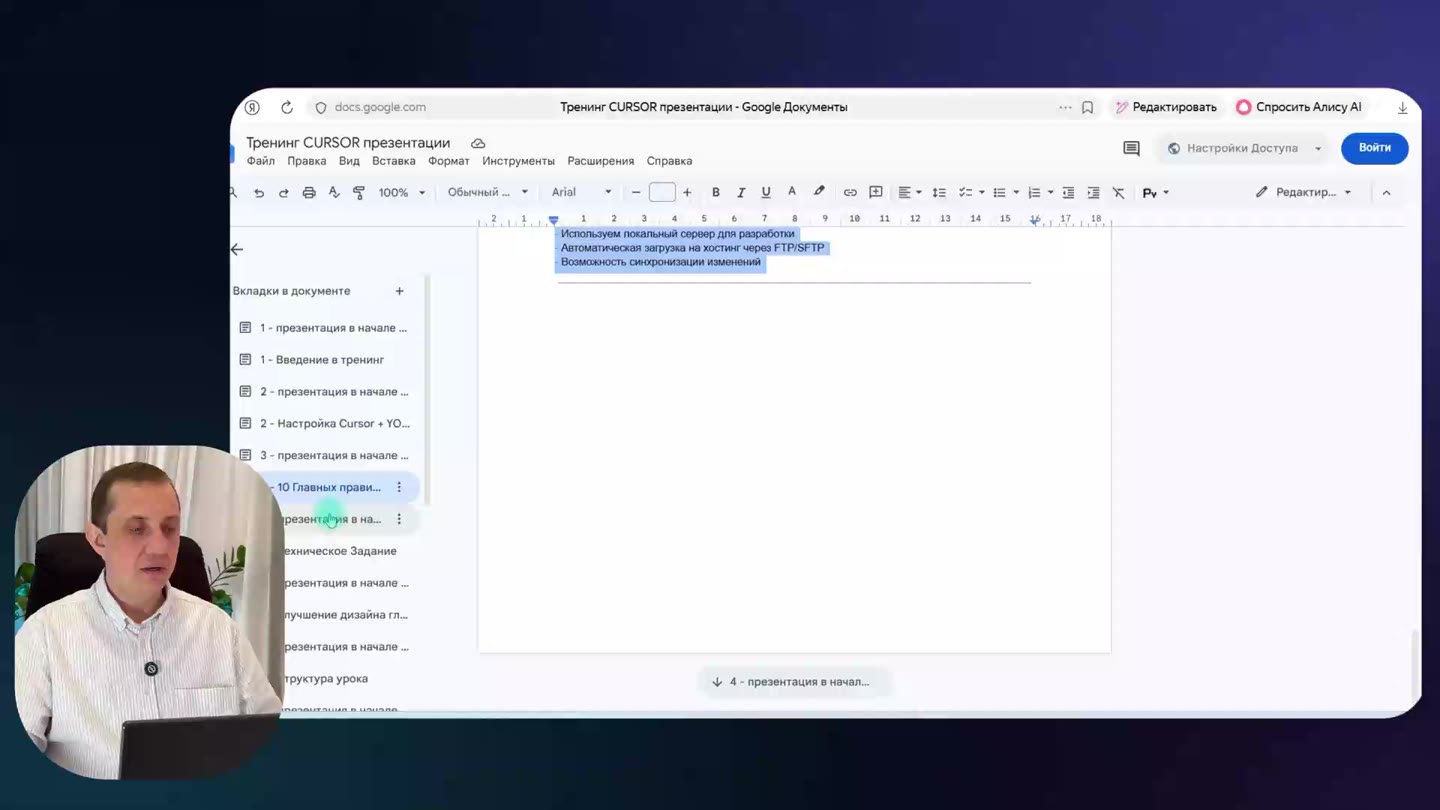Click the Редактировать browser button
The height and width of the screenshot is (810, 1440).
pos(1166,107)
